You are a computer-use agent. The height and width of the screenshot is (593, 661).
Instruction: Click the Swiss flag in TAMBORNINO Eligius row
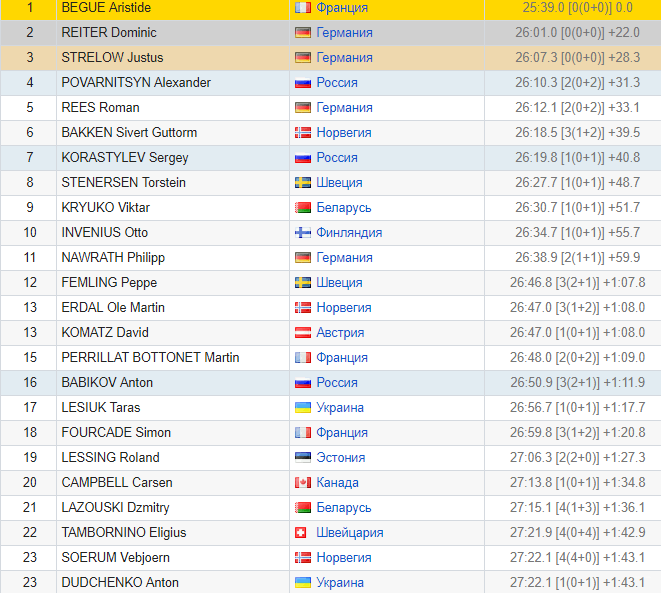pos(301,532)
